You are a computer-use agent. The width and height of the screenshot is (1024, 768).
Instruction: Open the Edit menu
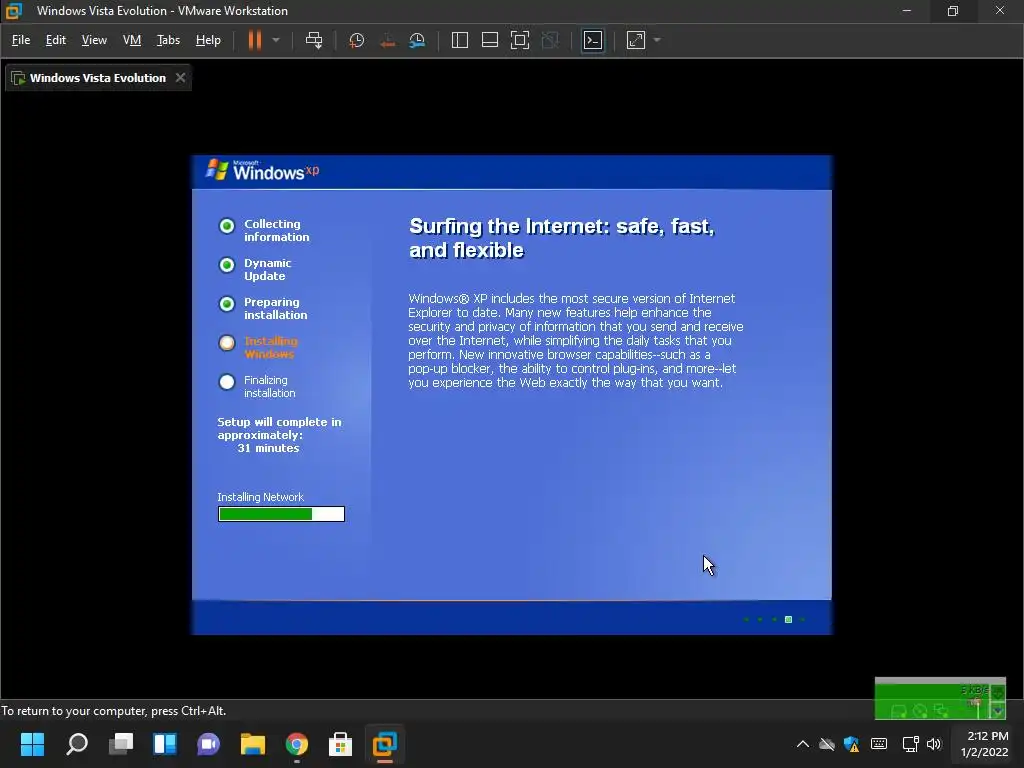click(56, 40)
